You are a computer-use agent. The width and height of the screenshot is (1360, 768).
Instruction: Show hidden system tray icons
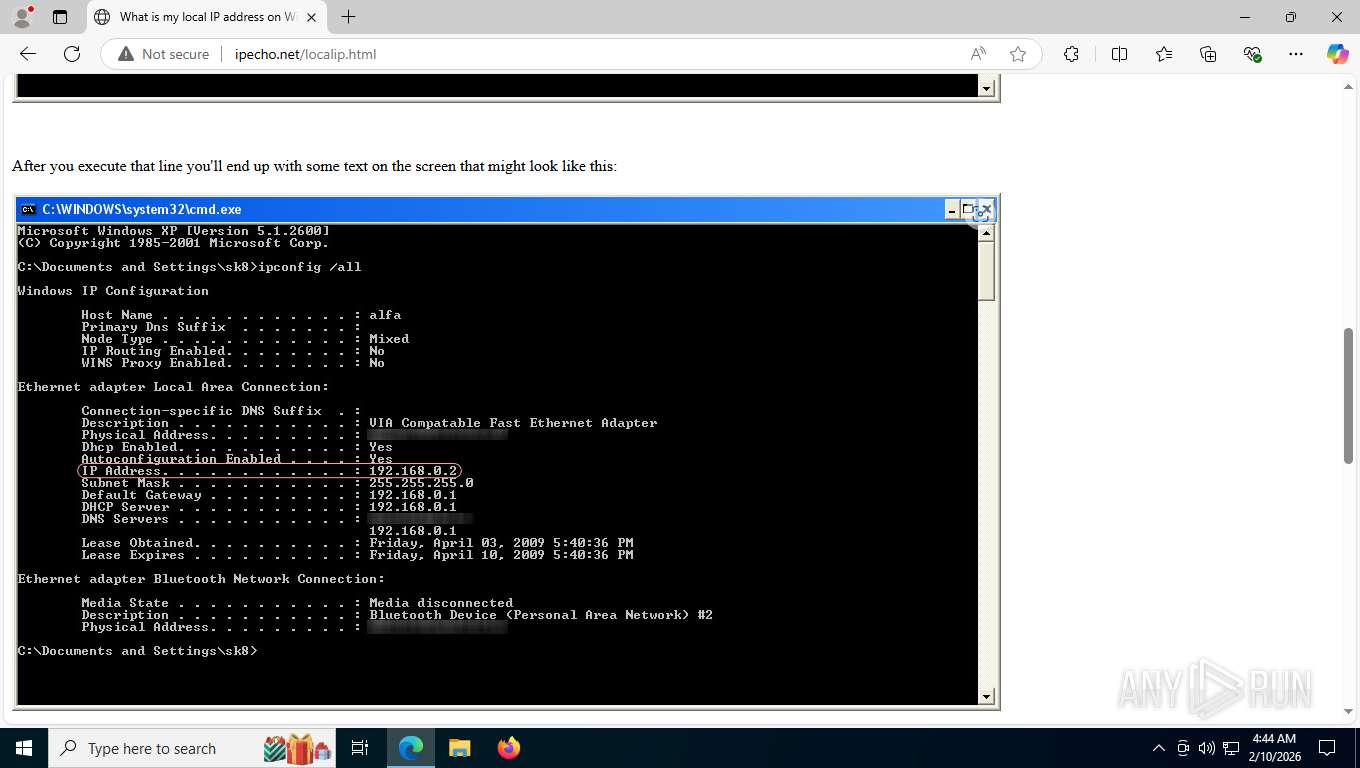[1159, 748]
